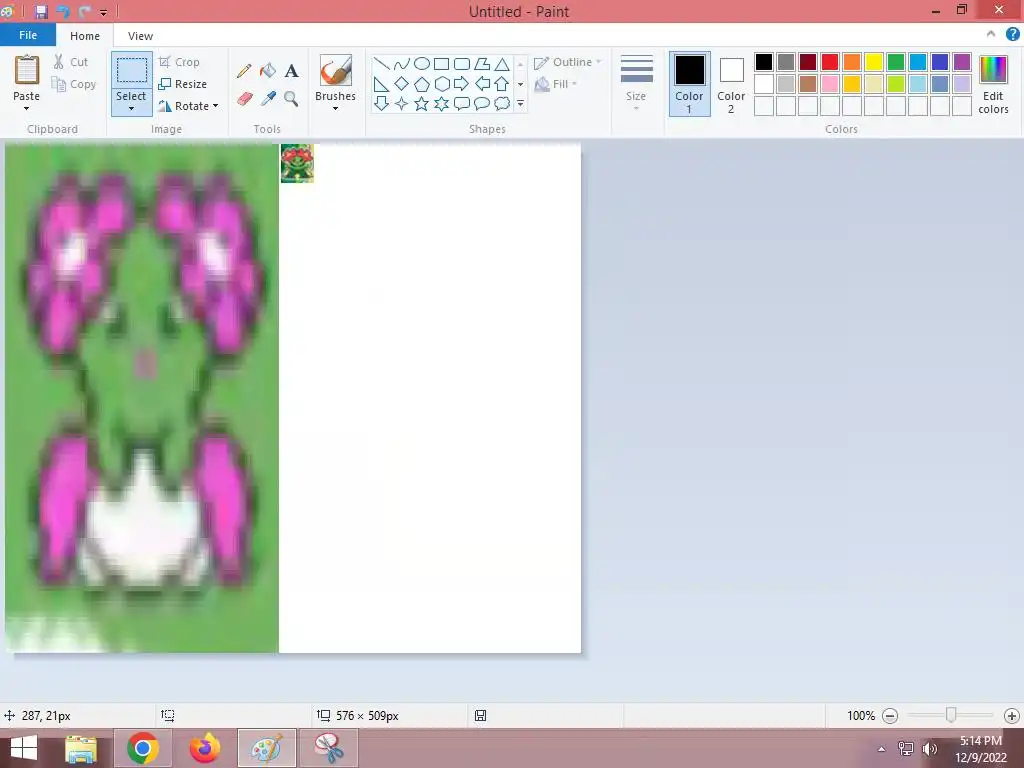Activate Color 2 background box
The height and width of the screenshot is (768, 1024).
click(x=731, y=84)
